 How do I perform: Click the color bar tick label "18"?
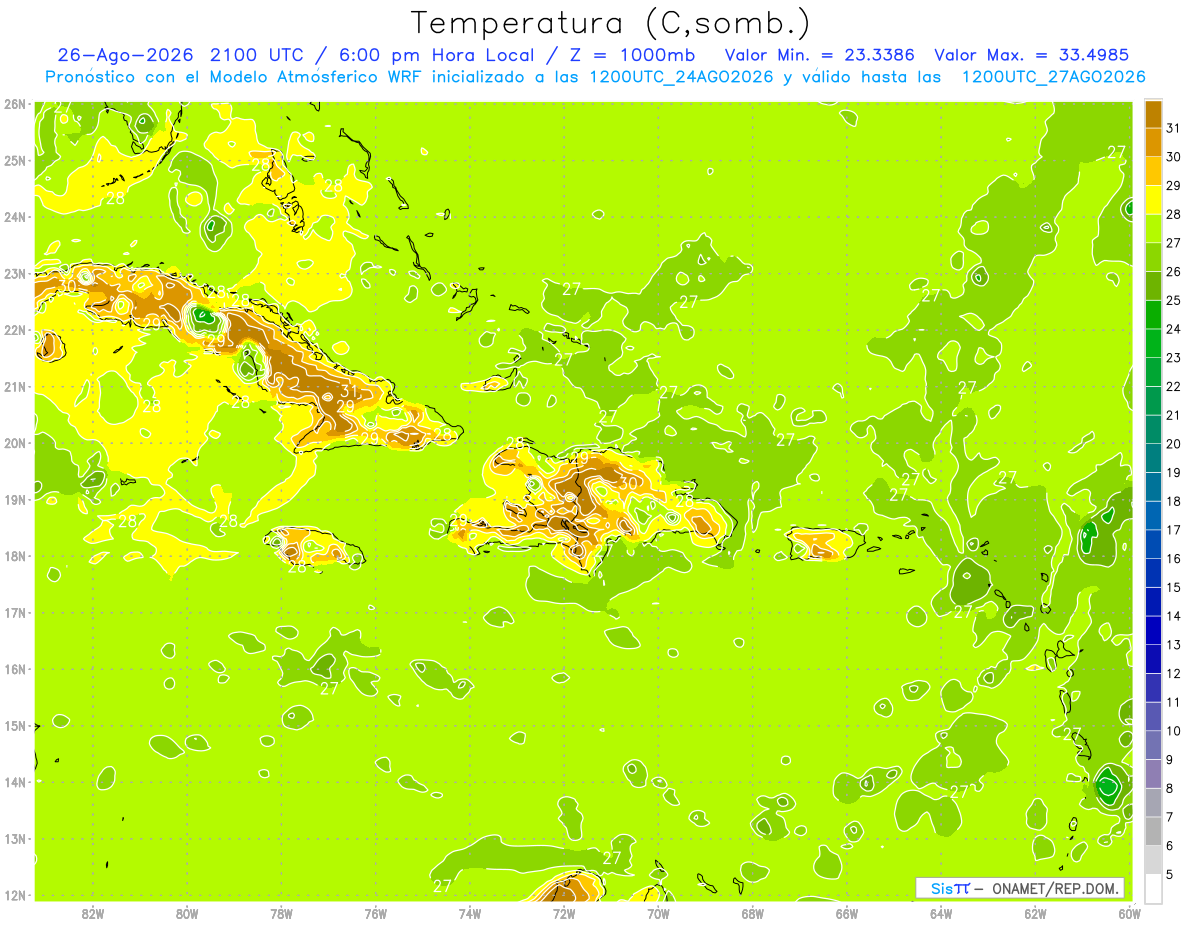tap(1173, 501)
